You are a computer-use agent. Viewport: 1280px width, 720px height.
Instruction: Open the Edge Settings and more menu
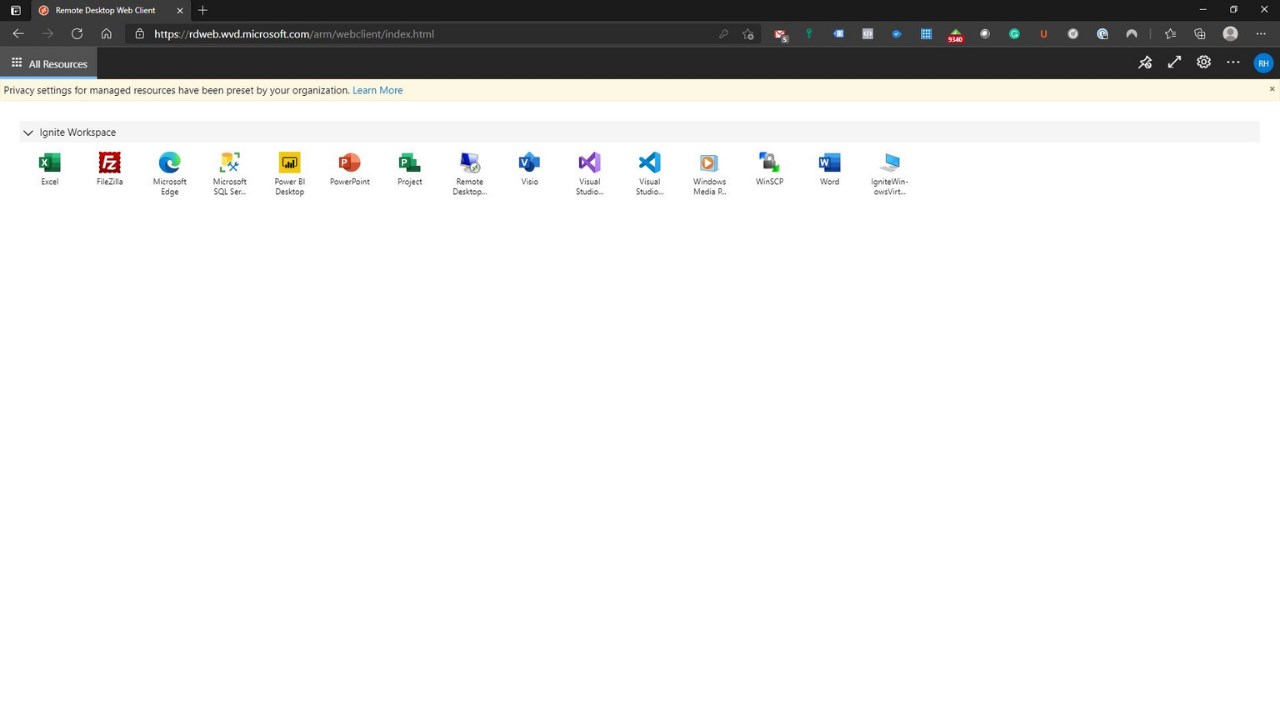(x=1260, y=33)
